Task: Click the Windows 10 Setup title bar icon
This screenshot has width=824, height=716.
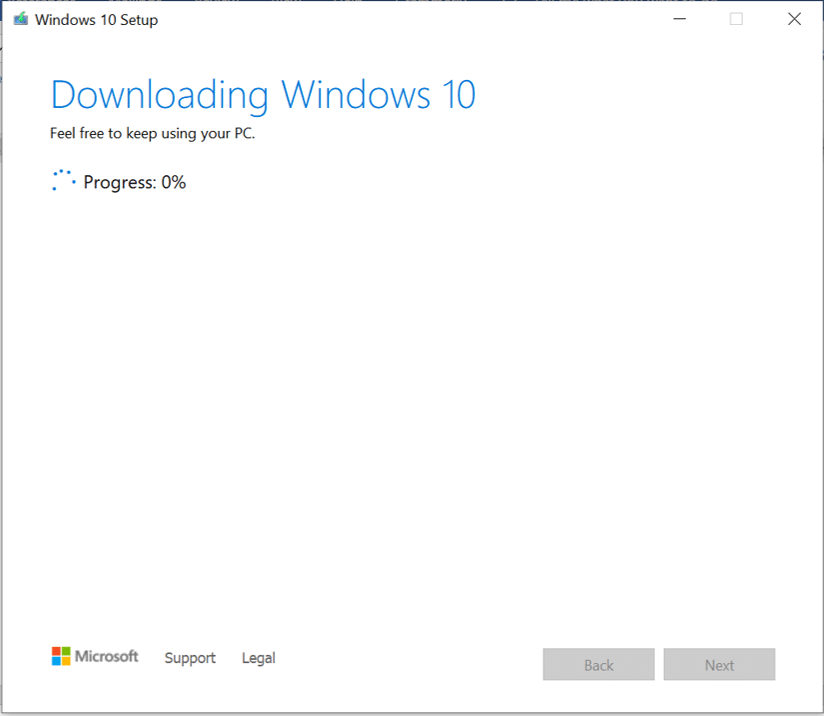Action: tap(20, 19)
